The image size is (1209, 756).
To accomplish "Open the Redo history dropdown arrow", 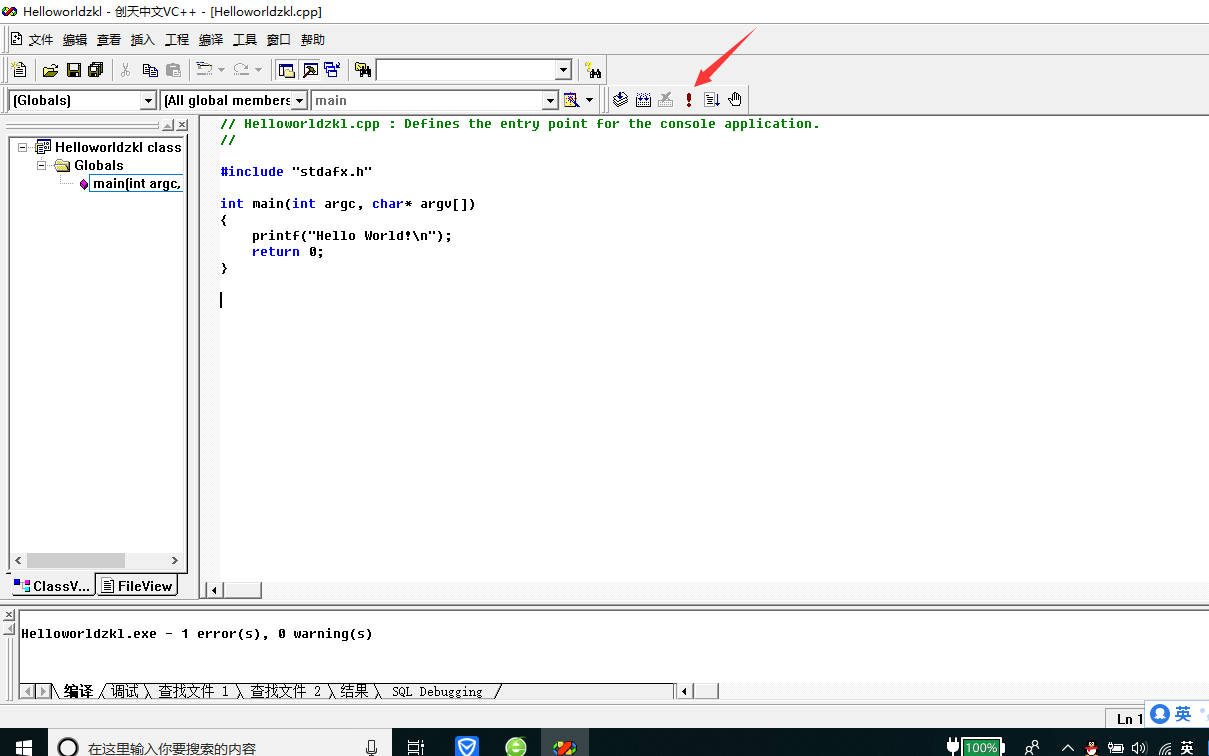I will [x=258, y=70].
